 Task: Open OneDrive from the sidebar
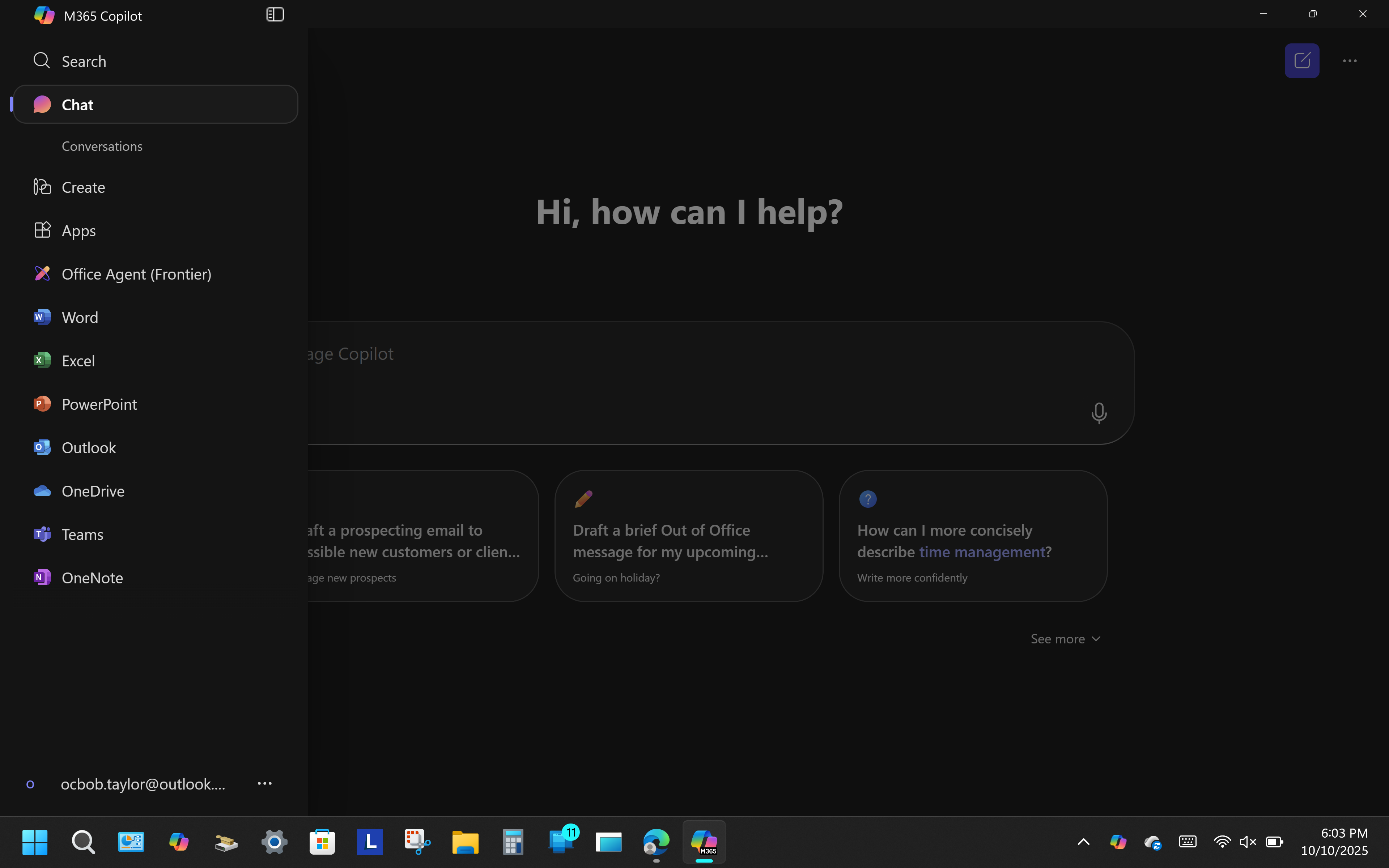click(x=155, y=491)
